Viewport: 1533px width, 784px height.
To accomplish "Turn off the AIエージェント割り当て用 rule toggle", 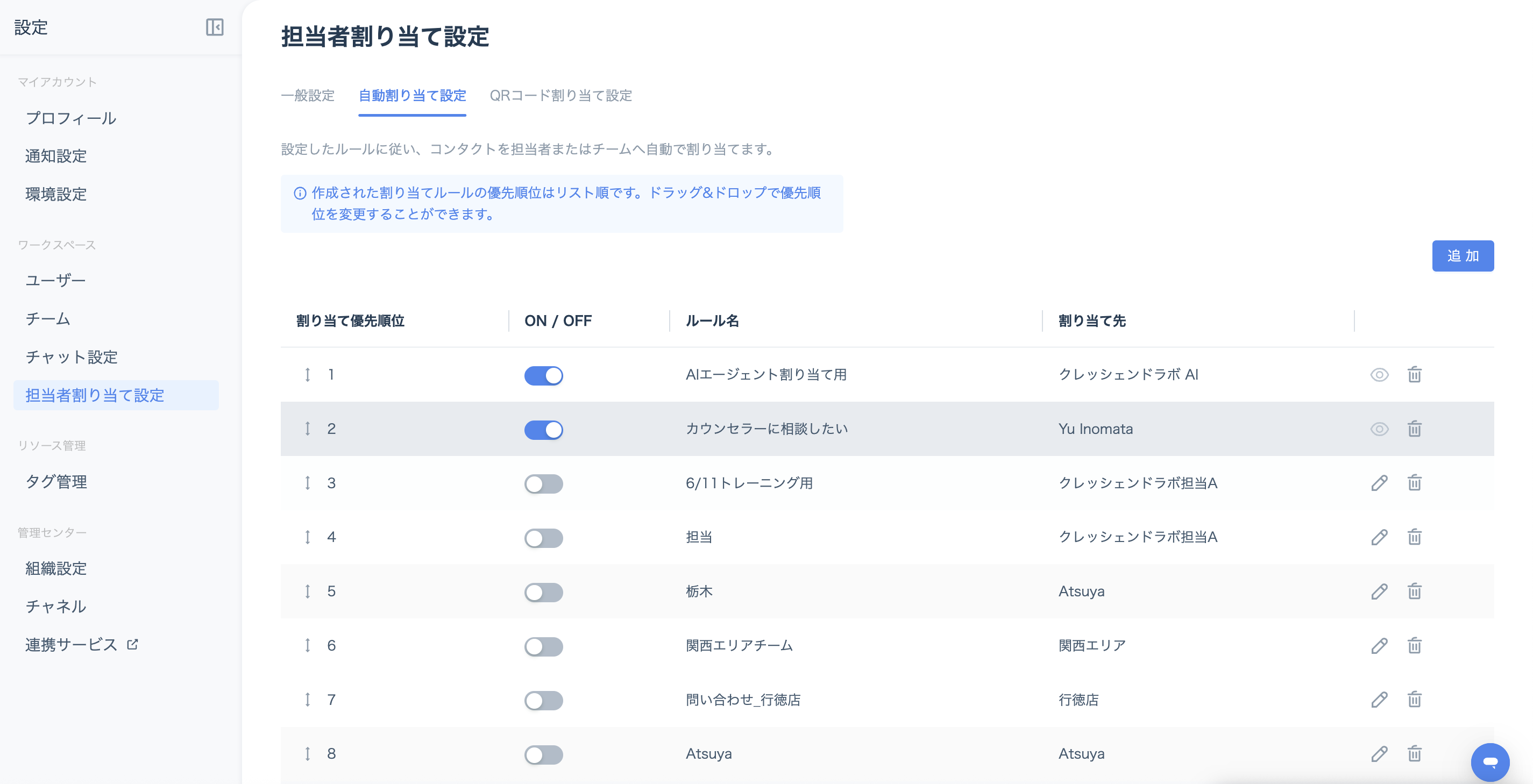I will [x=543, y=375].
